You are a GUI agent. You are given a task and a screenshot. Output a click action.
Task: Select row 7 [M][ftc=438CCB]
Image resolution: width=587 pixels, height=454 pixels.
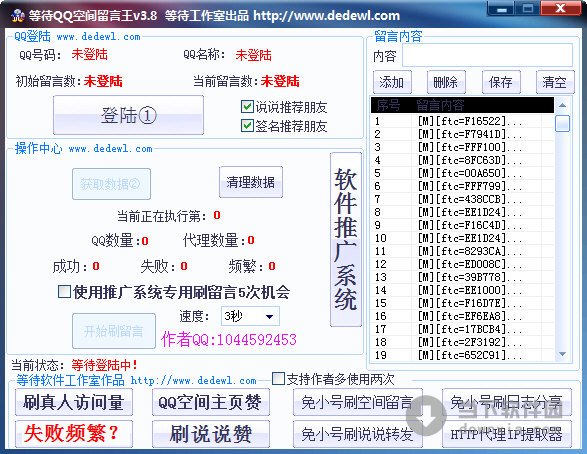tap(463, 199)
